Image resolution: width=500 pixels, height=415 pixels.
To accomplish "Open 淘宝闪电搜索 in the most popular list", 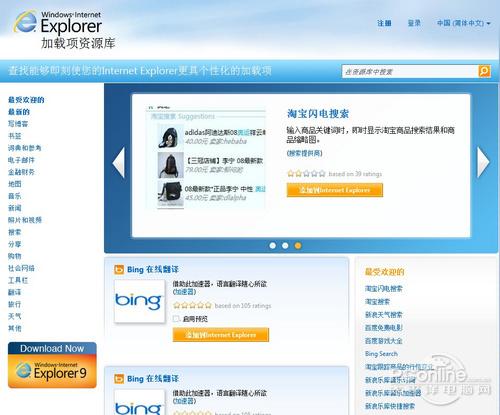I will point(384,289).
